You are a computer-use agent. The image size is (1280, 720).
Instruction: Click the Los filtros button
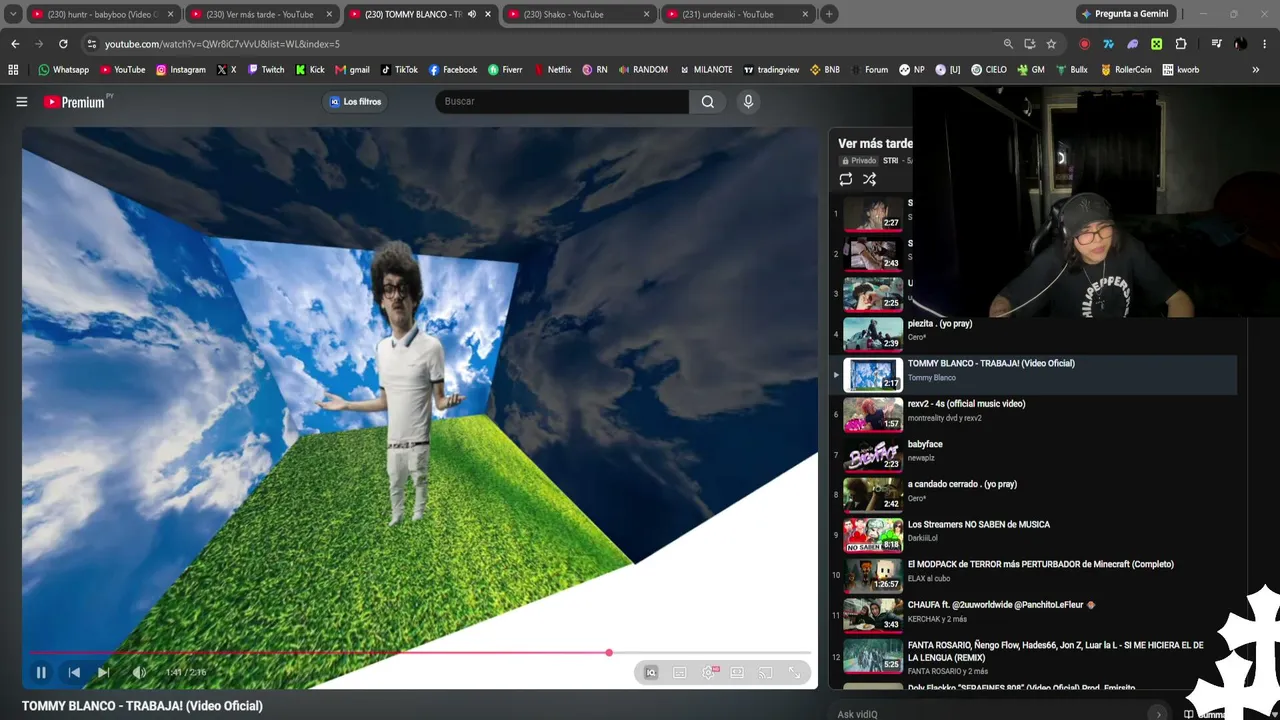356,101
